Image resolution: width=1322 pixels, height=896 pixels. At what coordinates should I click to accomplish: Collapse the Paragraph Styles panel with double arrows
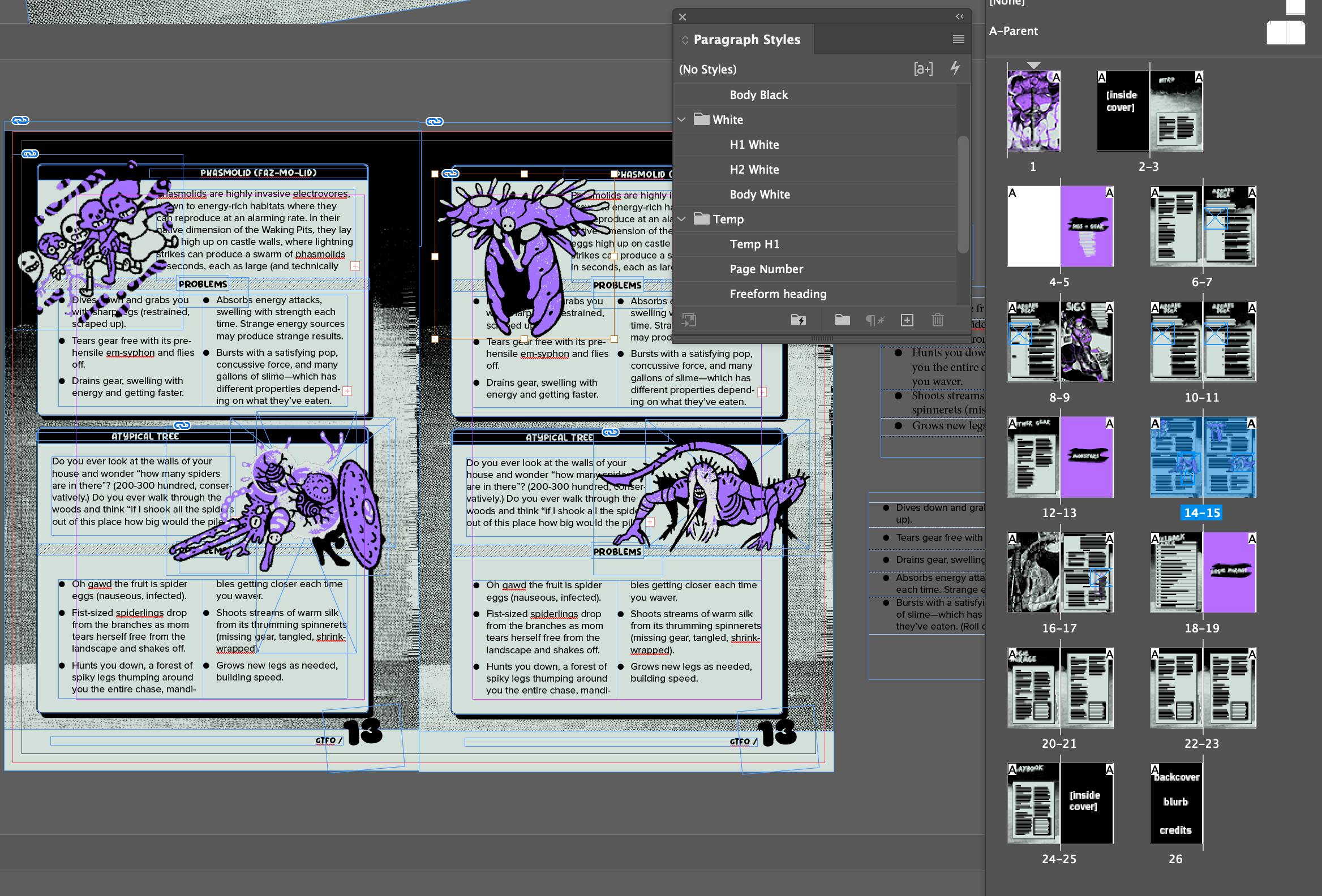coord(959,16)
